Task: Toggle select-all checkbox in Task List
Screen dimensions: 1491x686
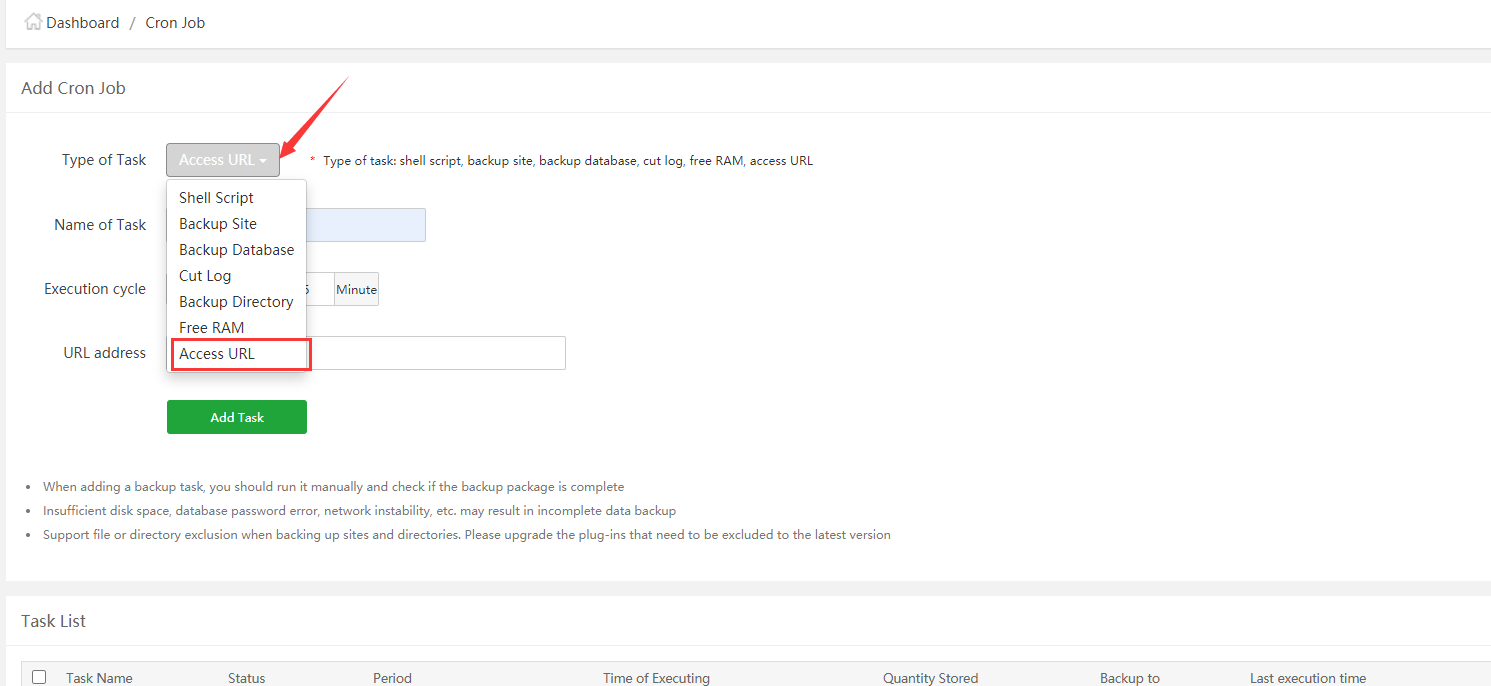Action: pyautogui.click(x=39, y=677)
